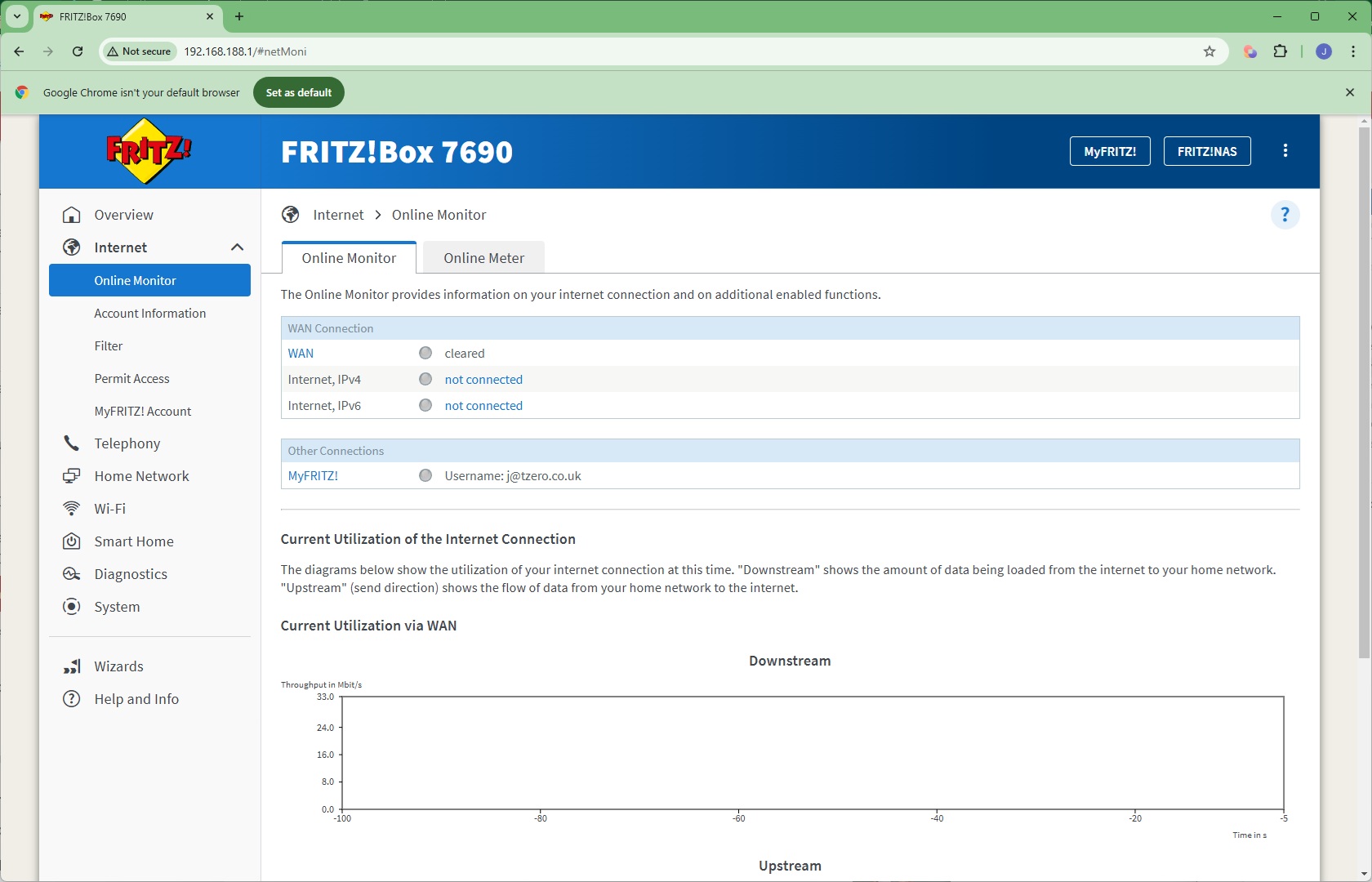
Task: Click IPv6 'not connected' link
Action: point(483,406)
